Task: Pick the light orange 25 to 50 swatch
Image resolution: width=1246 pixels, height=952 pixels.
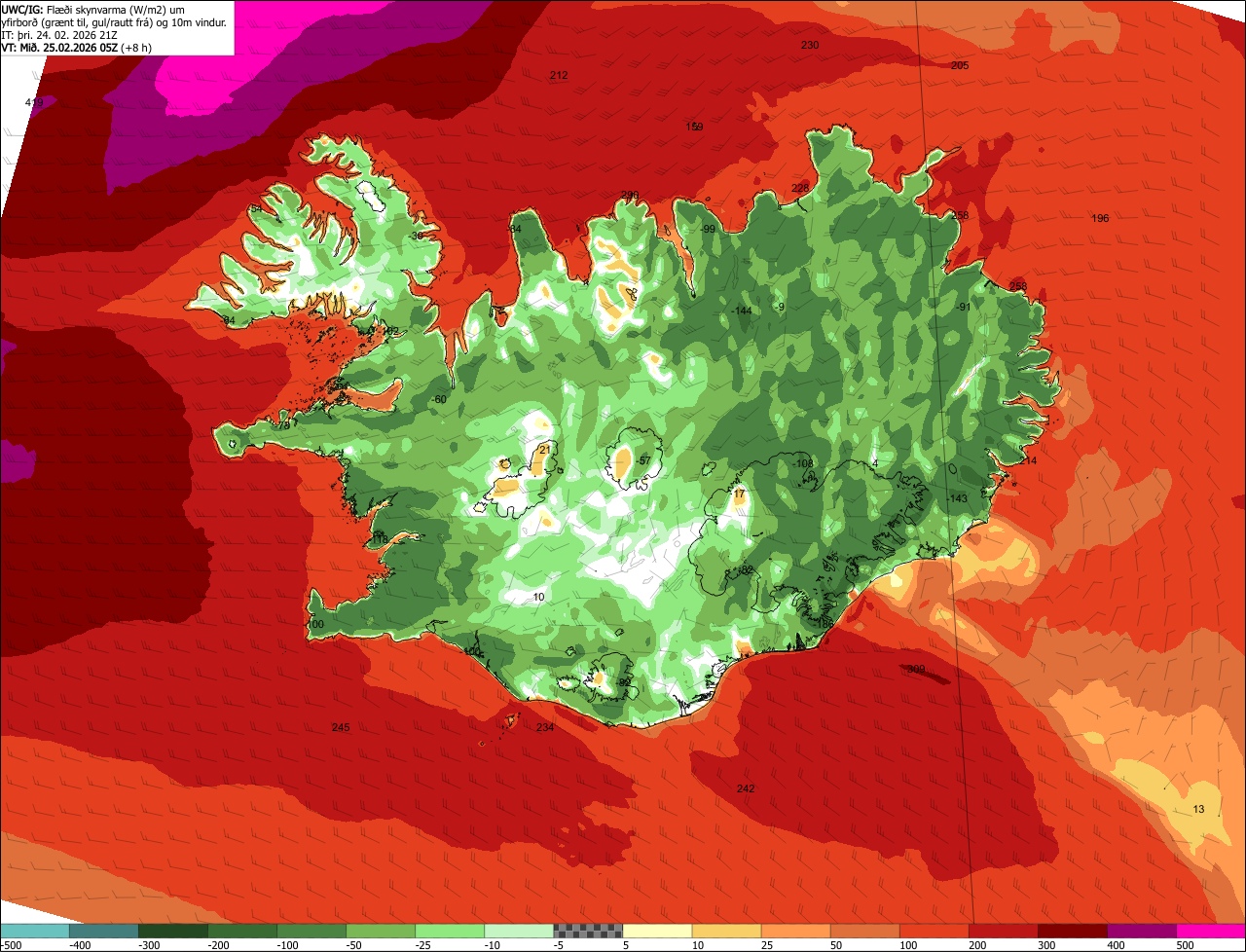Action: click(x=795, y=930)
